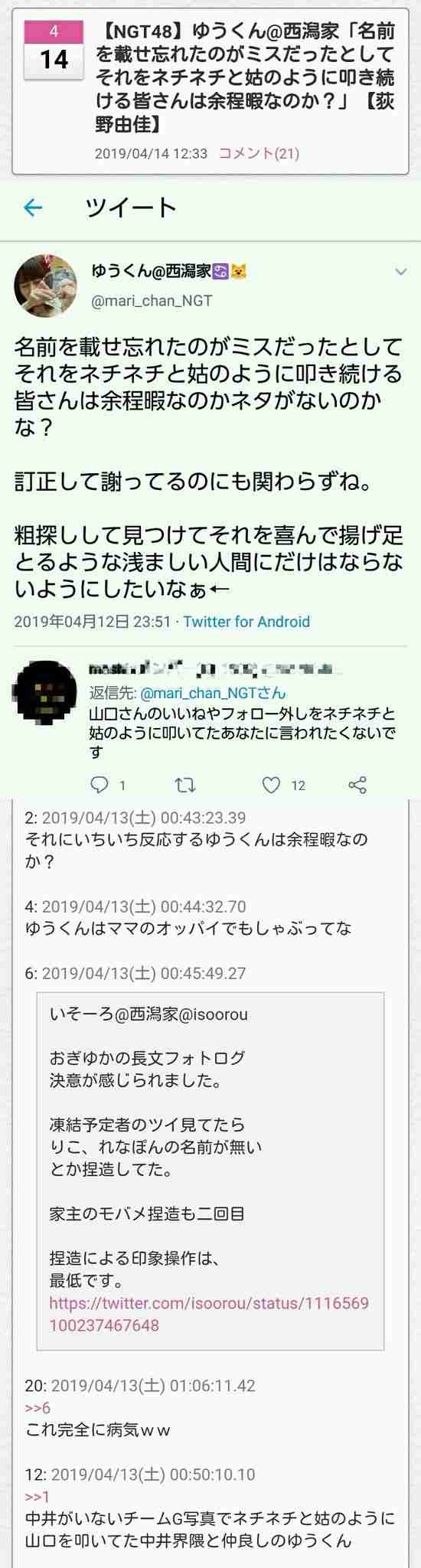Tap the share icon on the reply

point(357,784)
